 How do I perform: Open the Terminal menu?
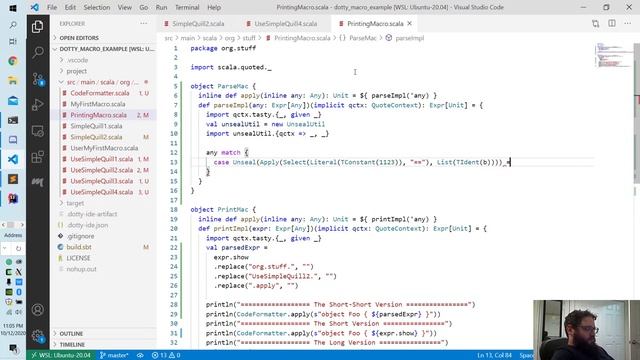(x=187, y=7)
